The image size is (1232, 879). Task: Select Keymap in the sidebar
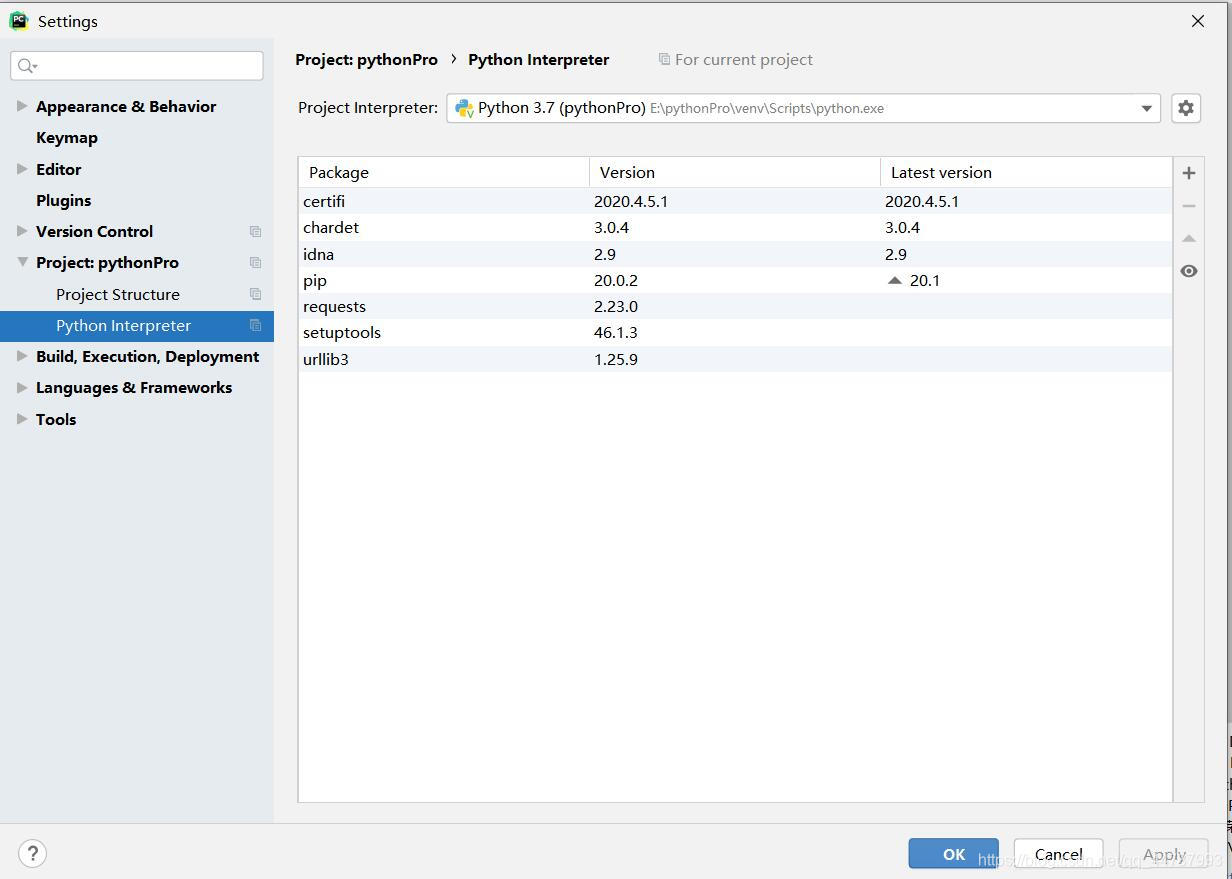point(67,137)
